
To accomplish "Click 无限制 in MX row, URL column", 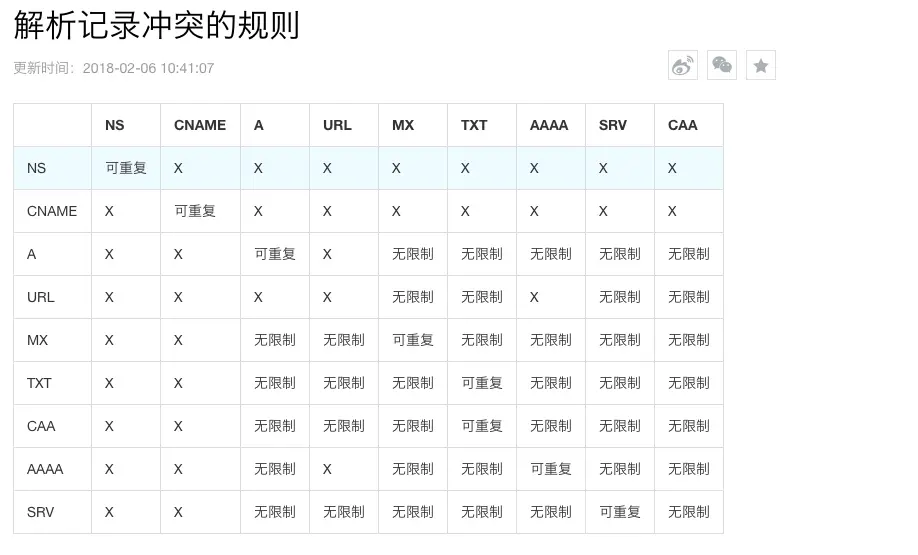I will 344,340.
